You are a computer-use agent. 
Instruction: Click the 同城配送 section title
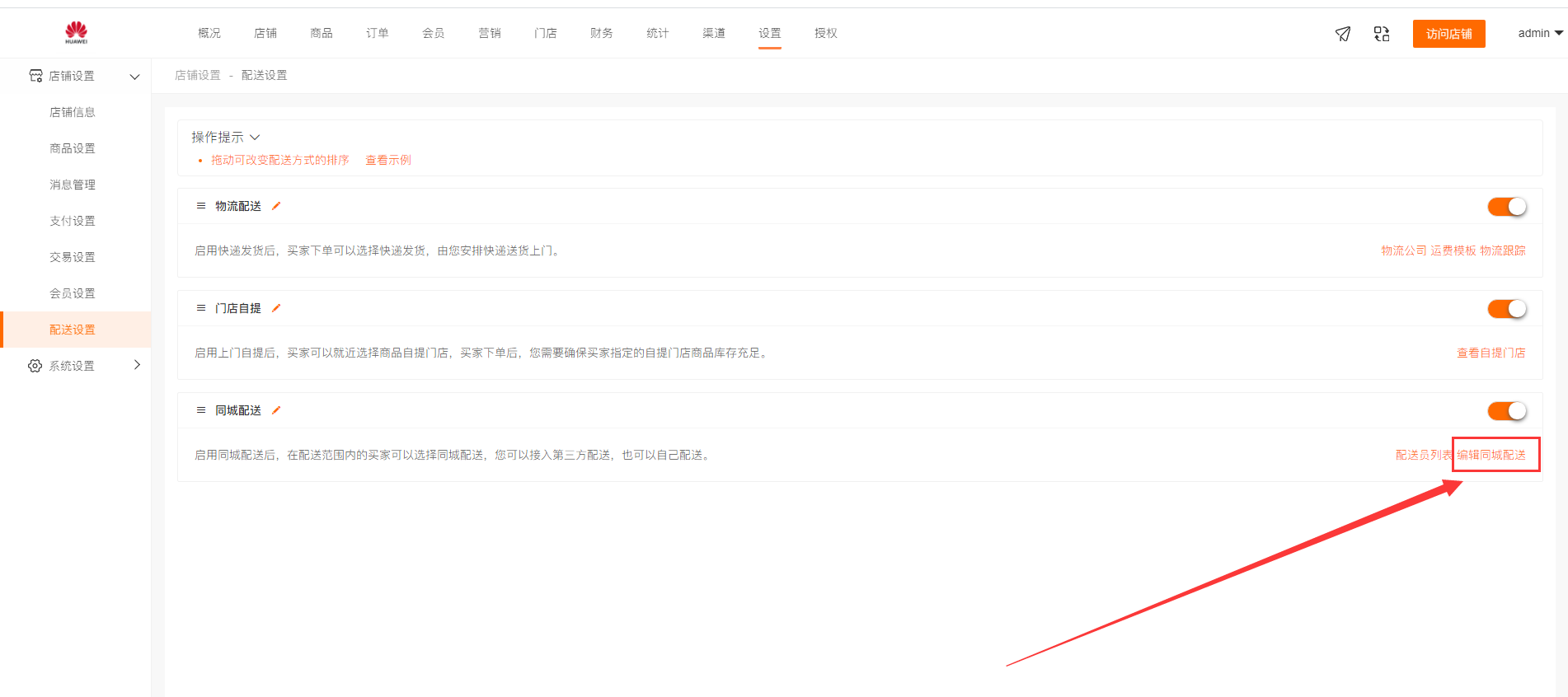pos(238,410)
